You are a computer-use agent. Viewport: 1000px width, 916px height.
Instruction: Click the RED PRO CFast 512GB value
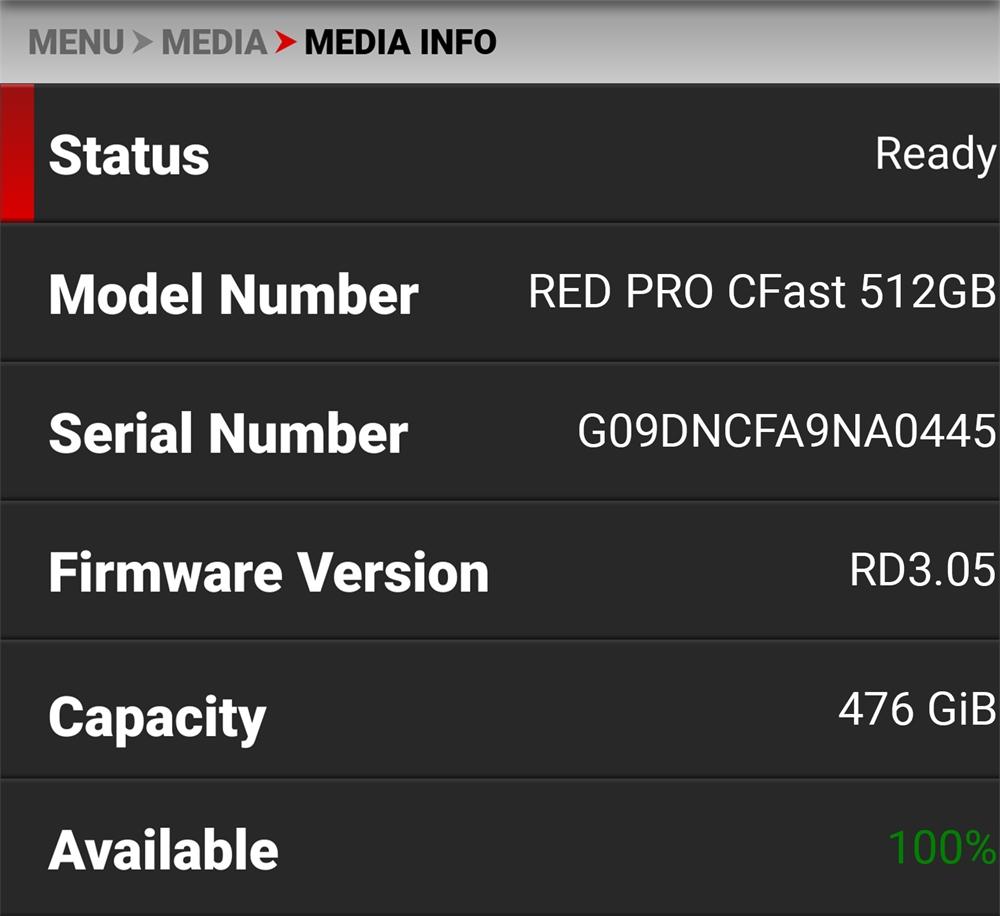tap(761, 292)
